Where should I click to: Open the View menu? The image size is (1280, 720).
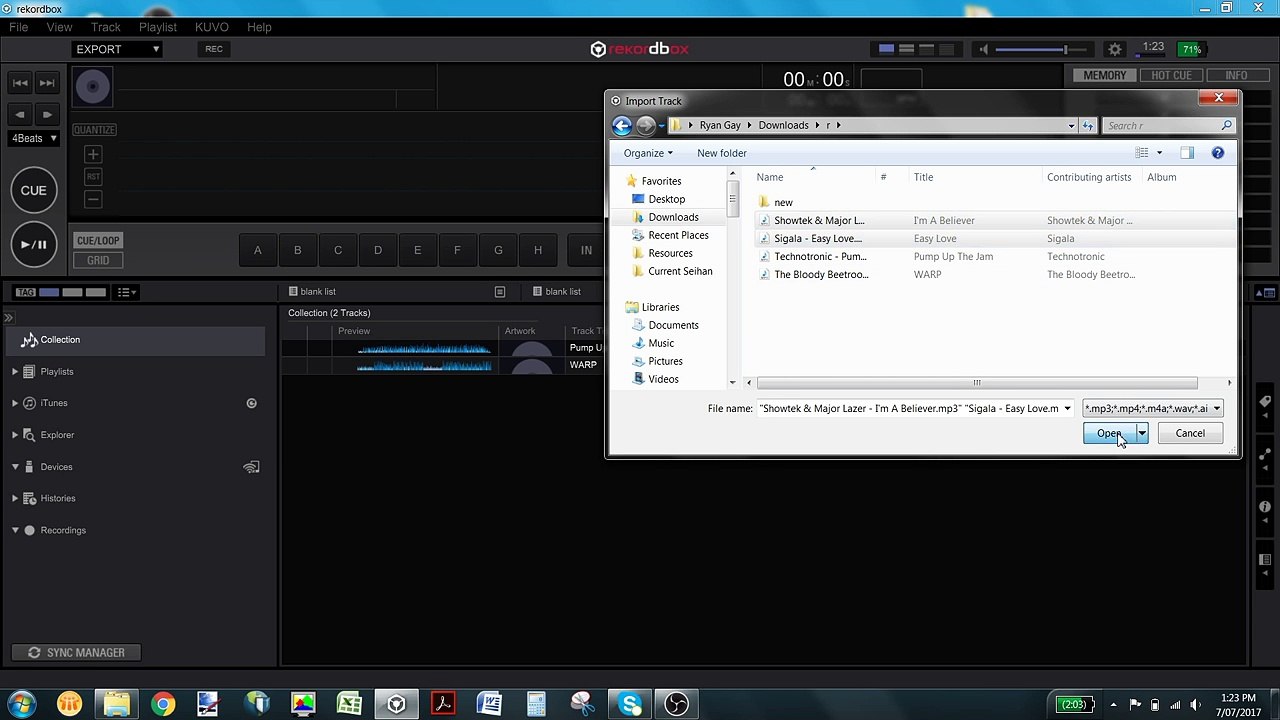click(x=59, y=27)
